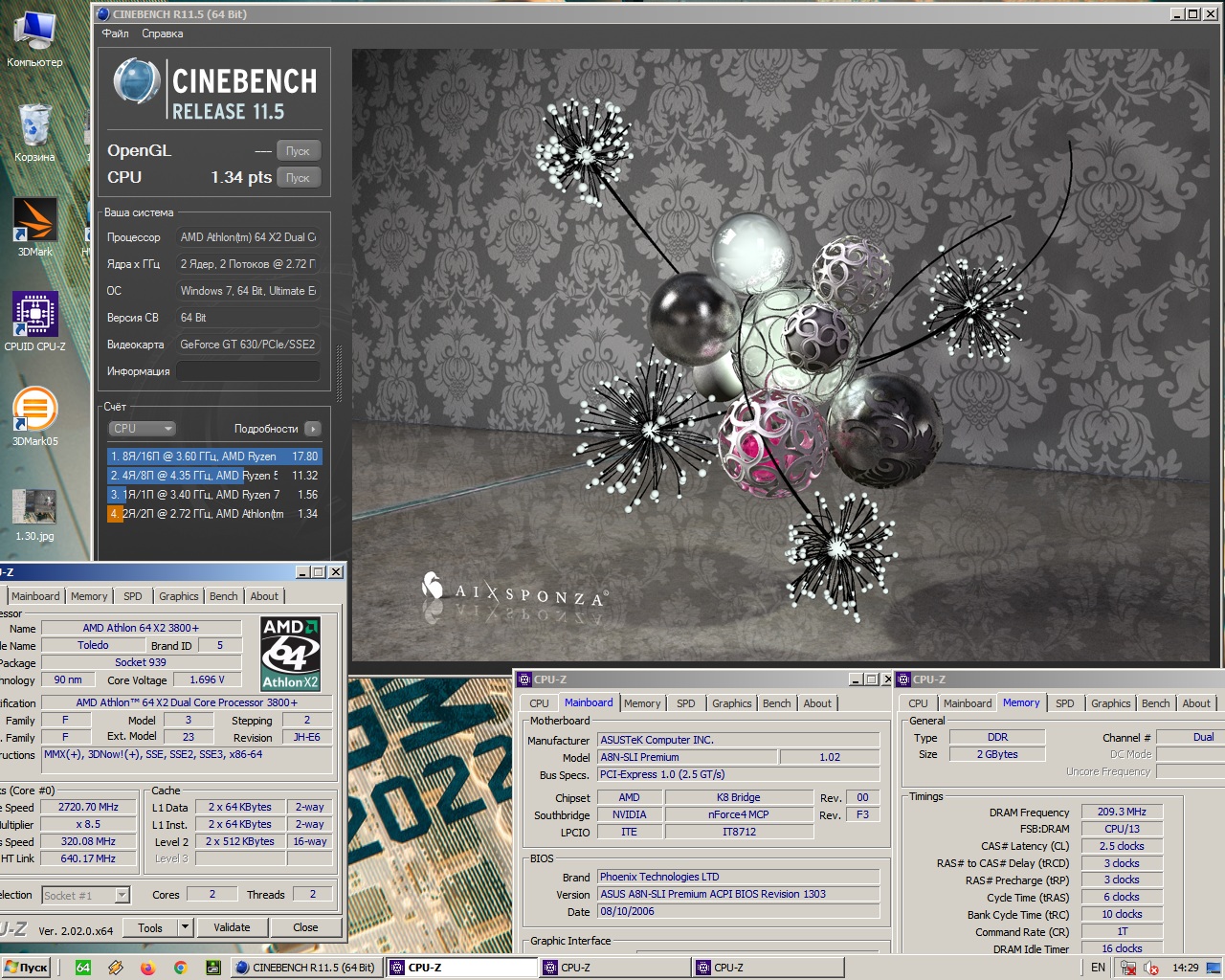This screenshot has width=1225, height=980.
Task: Select ranking row 2 AMD Ryzen 11.32
Action: (214, 476)
